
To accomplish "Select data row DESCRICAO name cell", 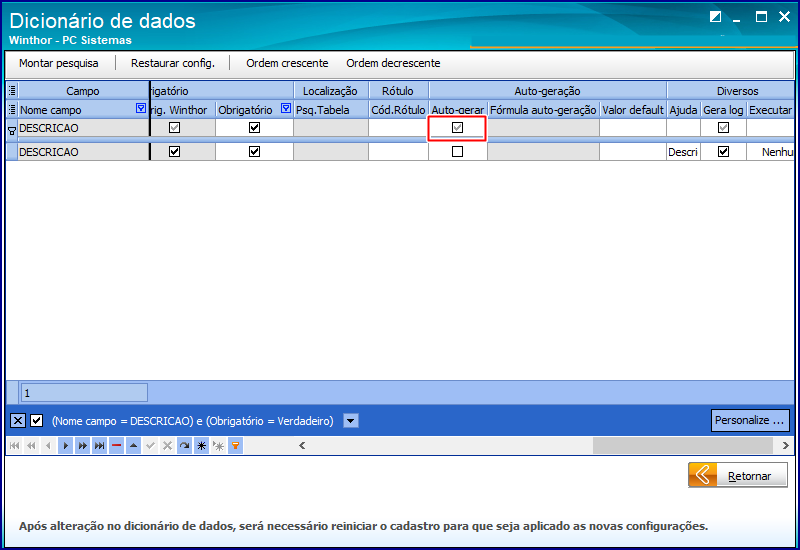I will tap(83, 152).
